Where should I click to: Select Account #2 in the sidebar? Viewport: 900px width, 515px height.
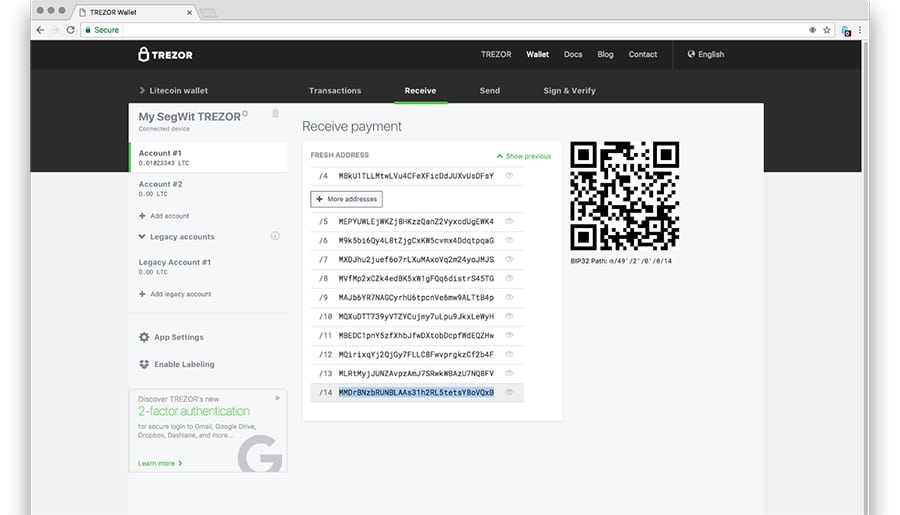coord(161,188)
